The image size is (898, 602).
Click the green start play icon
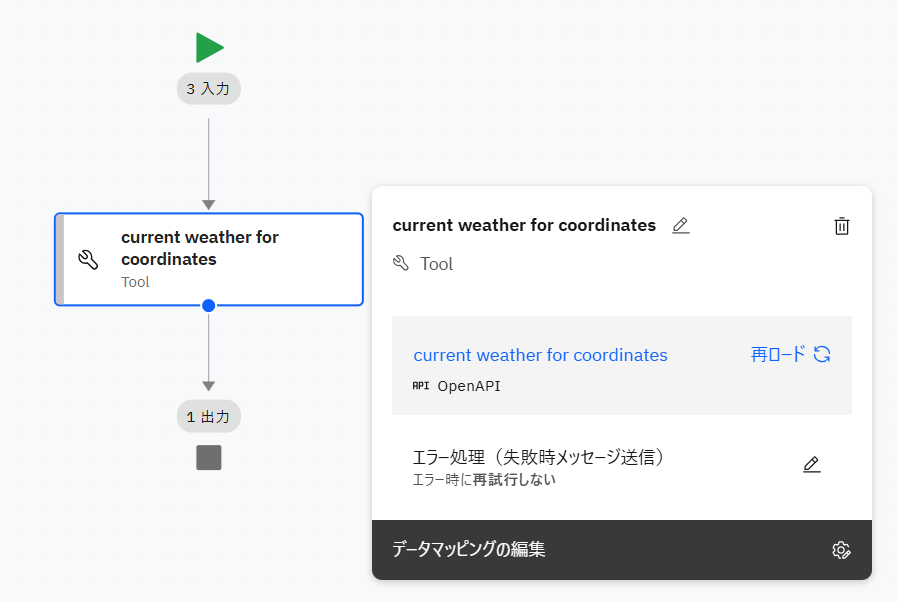[209, 48]
